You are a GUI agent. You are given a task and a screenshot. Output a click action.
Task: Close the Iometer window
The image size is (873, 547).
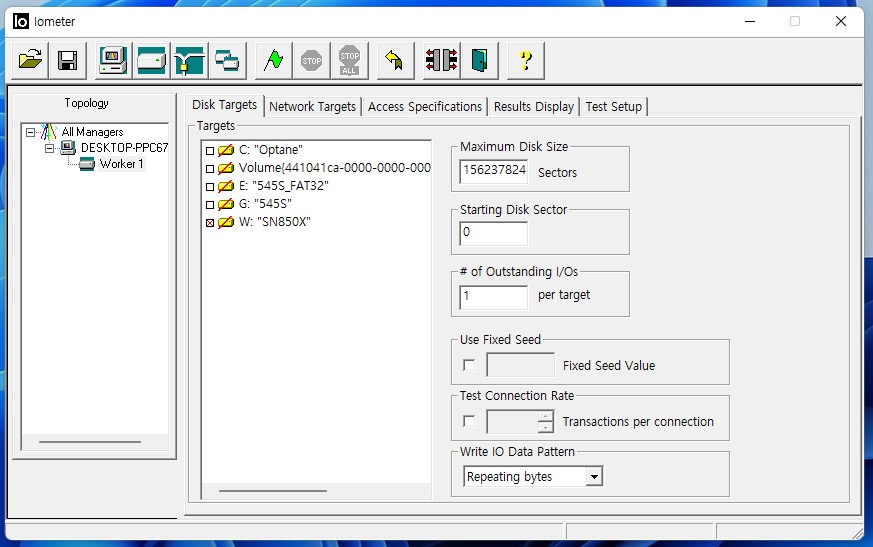tap(841, 21)
